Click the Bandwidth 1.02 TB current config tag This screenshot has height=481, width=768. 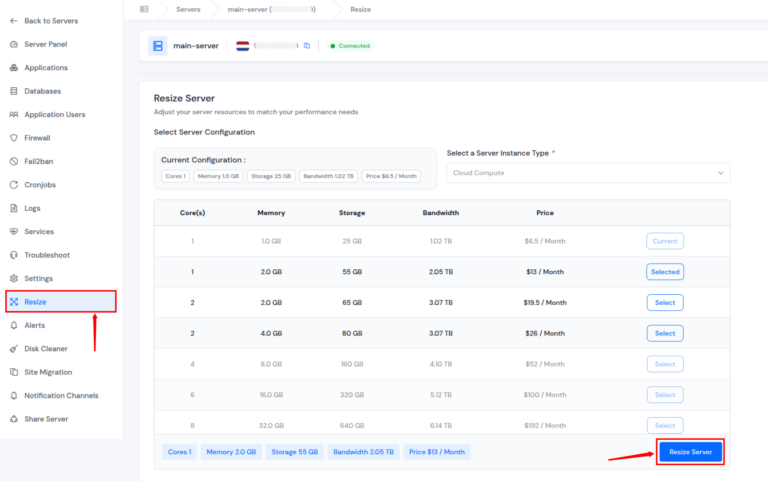coord(328,176)
